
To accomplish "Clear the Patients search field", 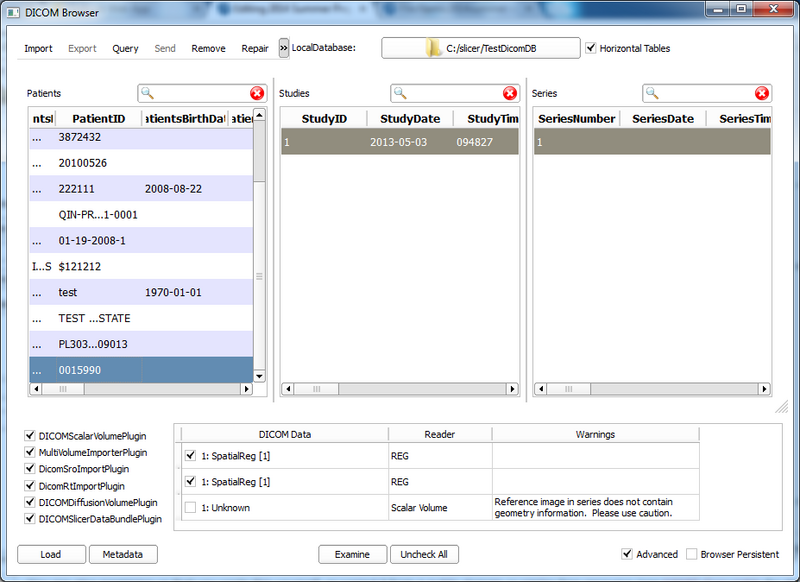I will (257, 93).
